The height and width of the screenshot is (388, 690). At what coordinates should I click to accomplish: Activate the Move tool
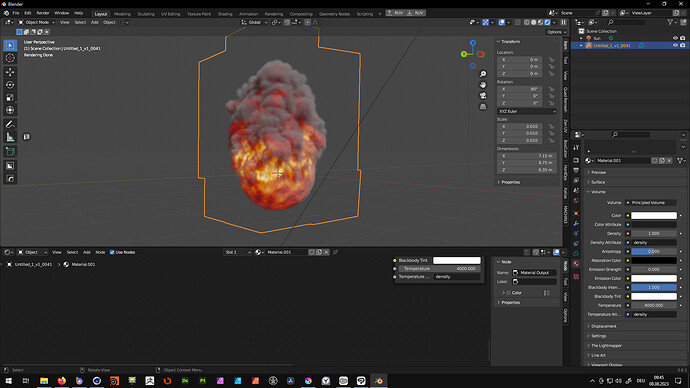tap(10, 72)
